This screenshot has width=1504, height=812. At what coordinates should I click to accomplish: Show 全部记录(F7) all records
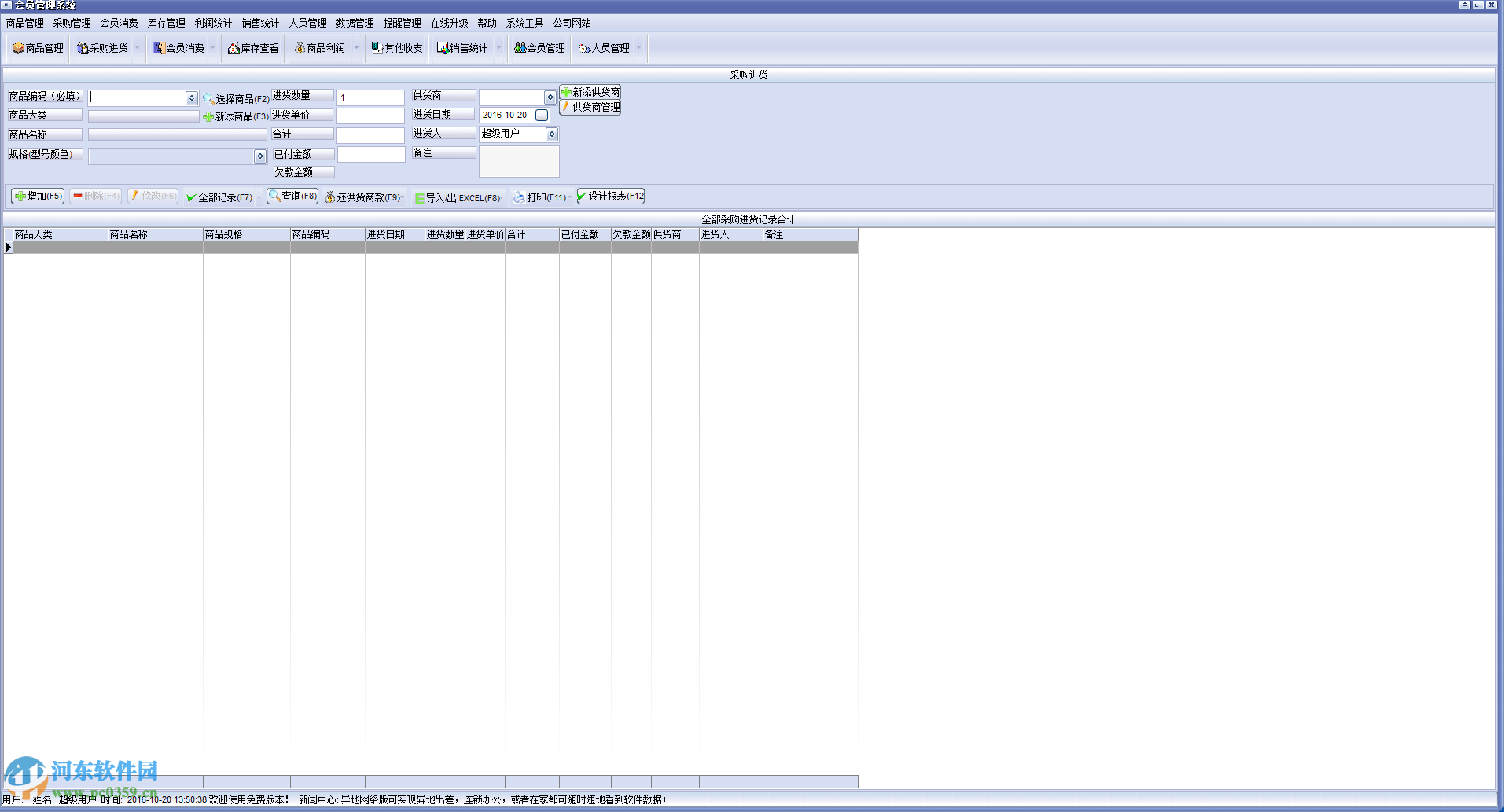coord(219,197)
